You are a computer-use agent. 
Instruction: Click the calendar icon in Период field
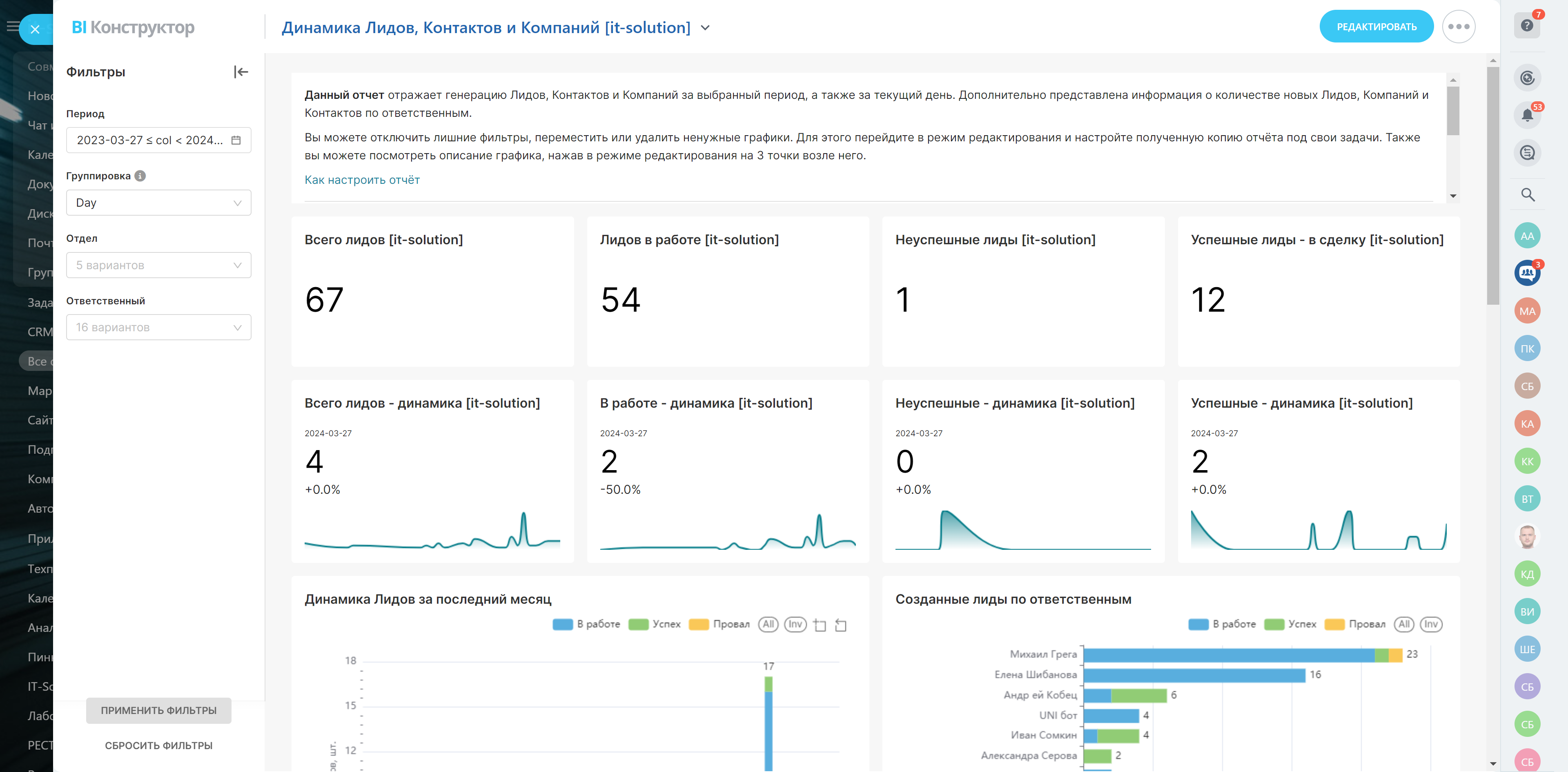click(x=236, y=140)
